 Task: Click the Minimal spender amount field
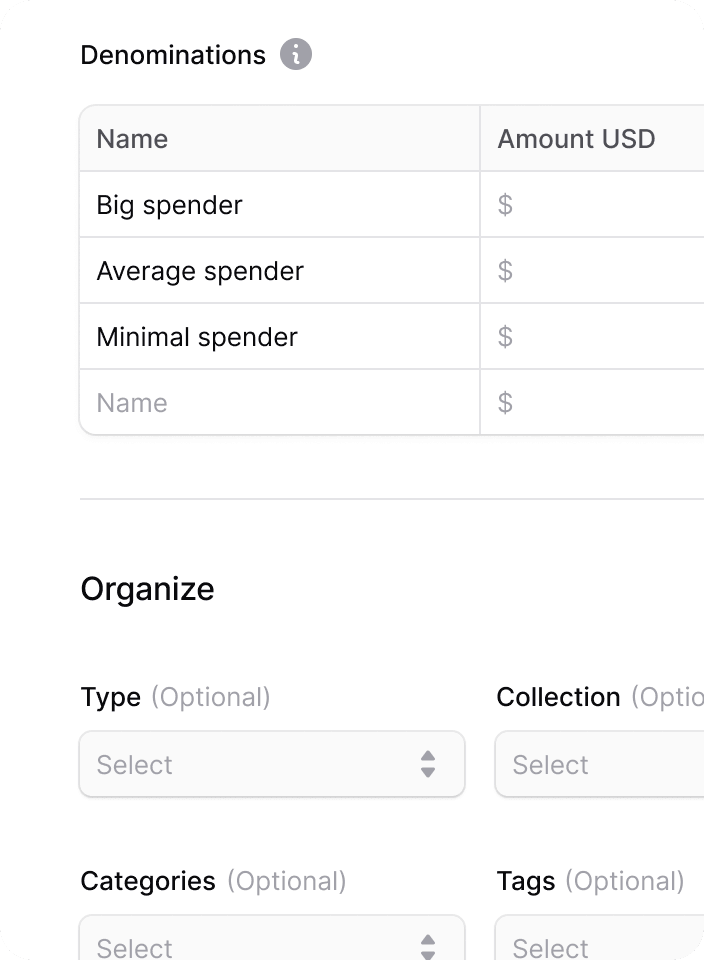(593, 337)
